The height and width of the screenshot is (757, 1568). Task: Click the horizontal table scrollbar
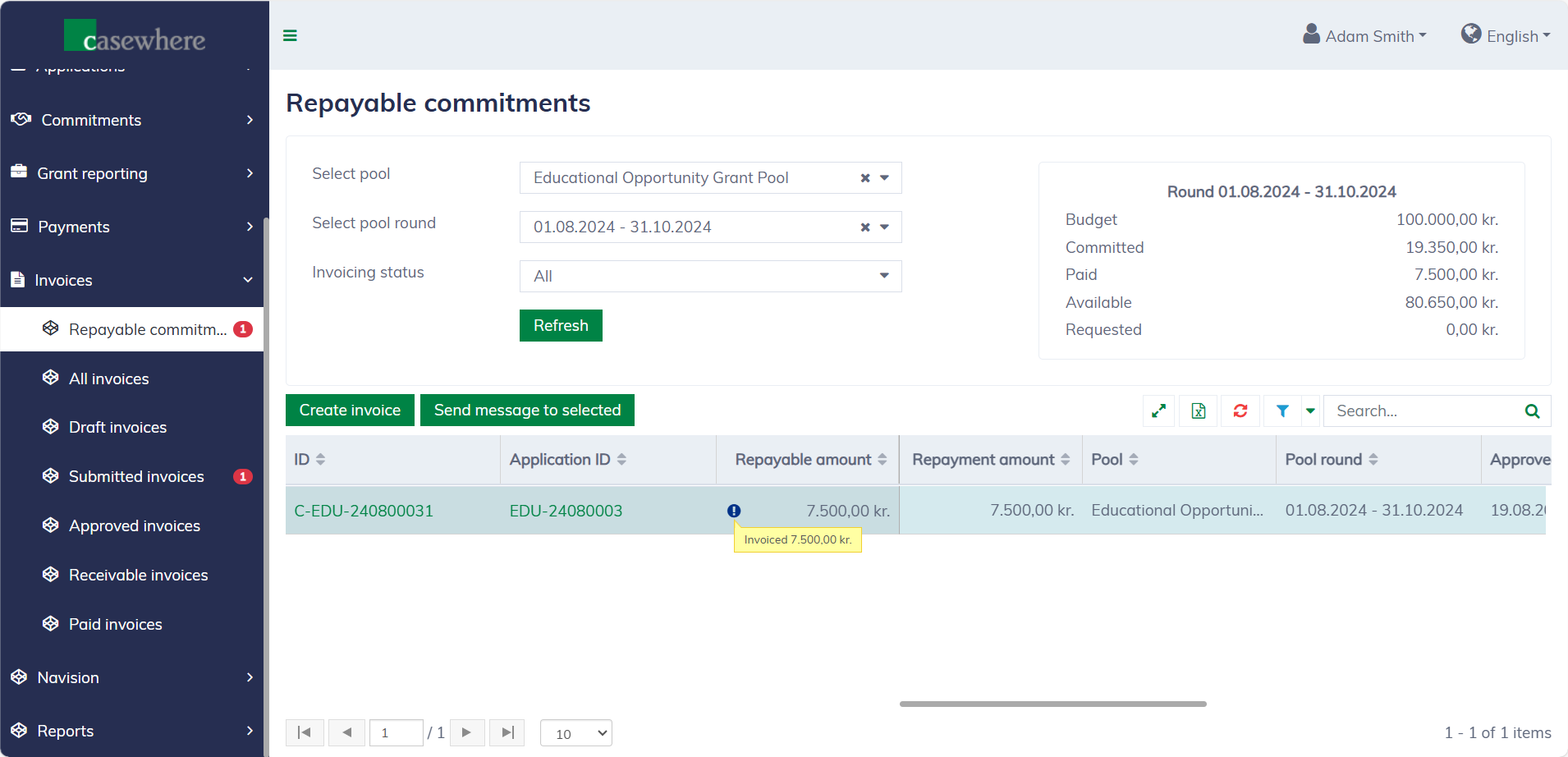[1052, 704]
